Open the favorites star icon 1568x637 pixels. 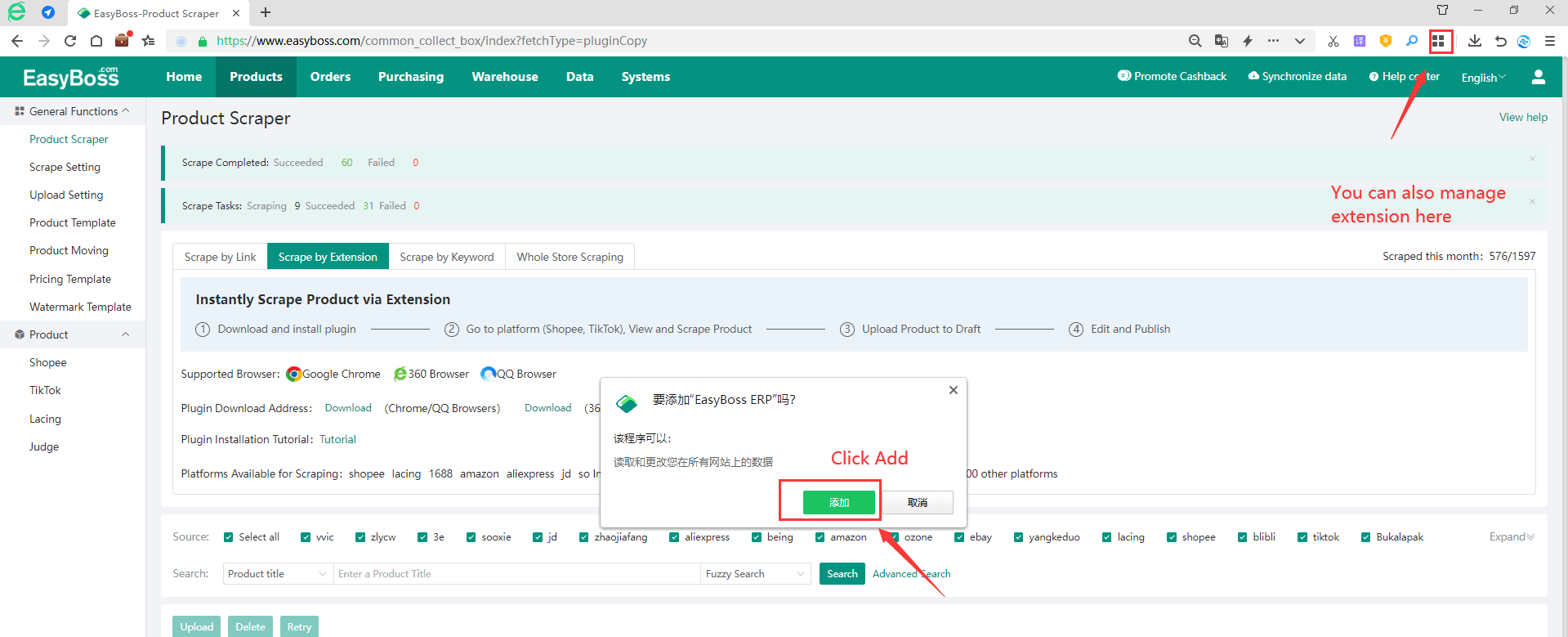point(148,41)
